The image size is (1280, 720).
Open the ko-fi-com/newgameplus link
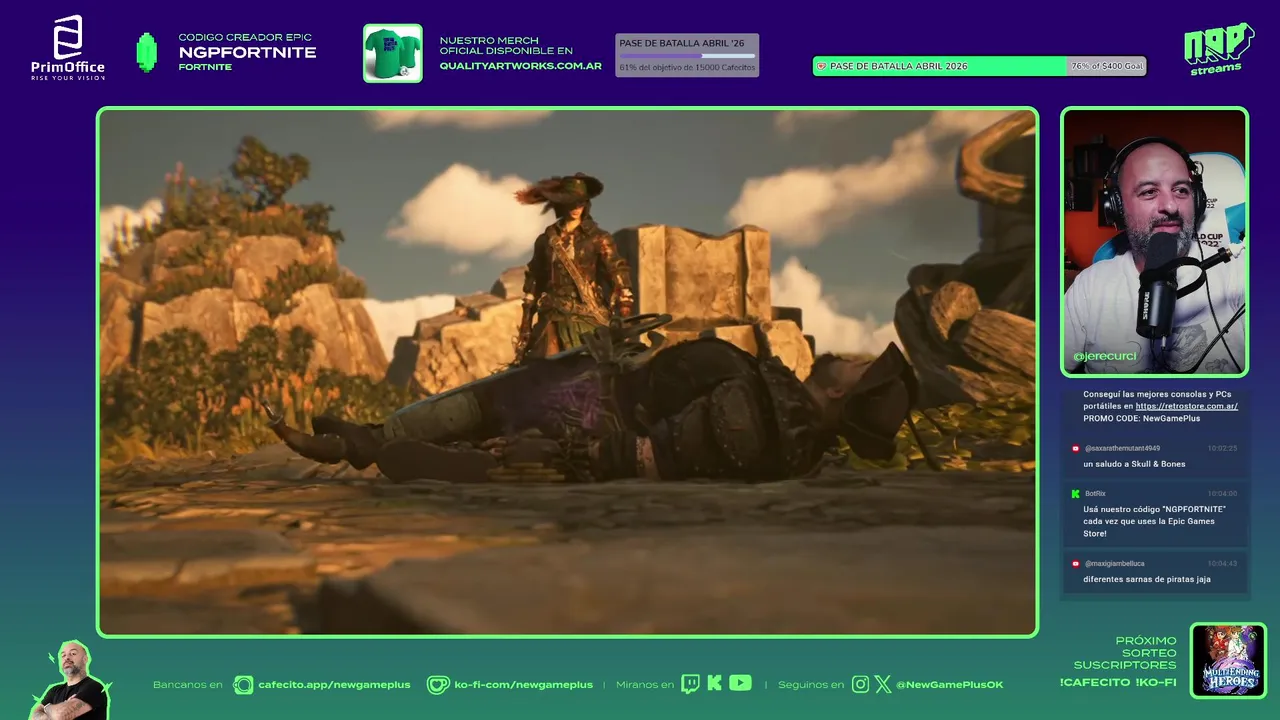pos(523,684)
